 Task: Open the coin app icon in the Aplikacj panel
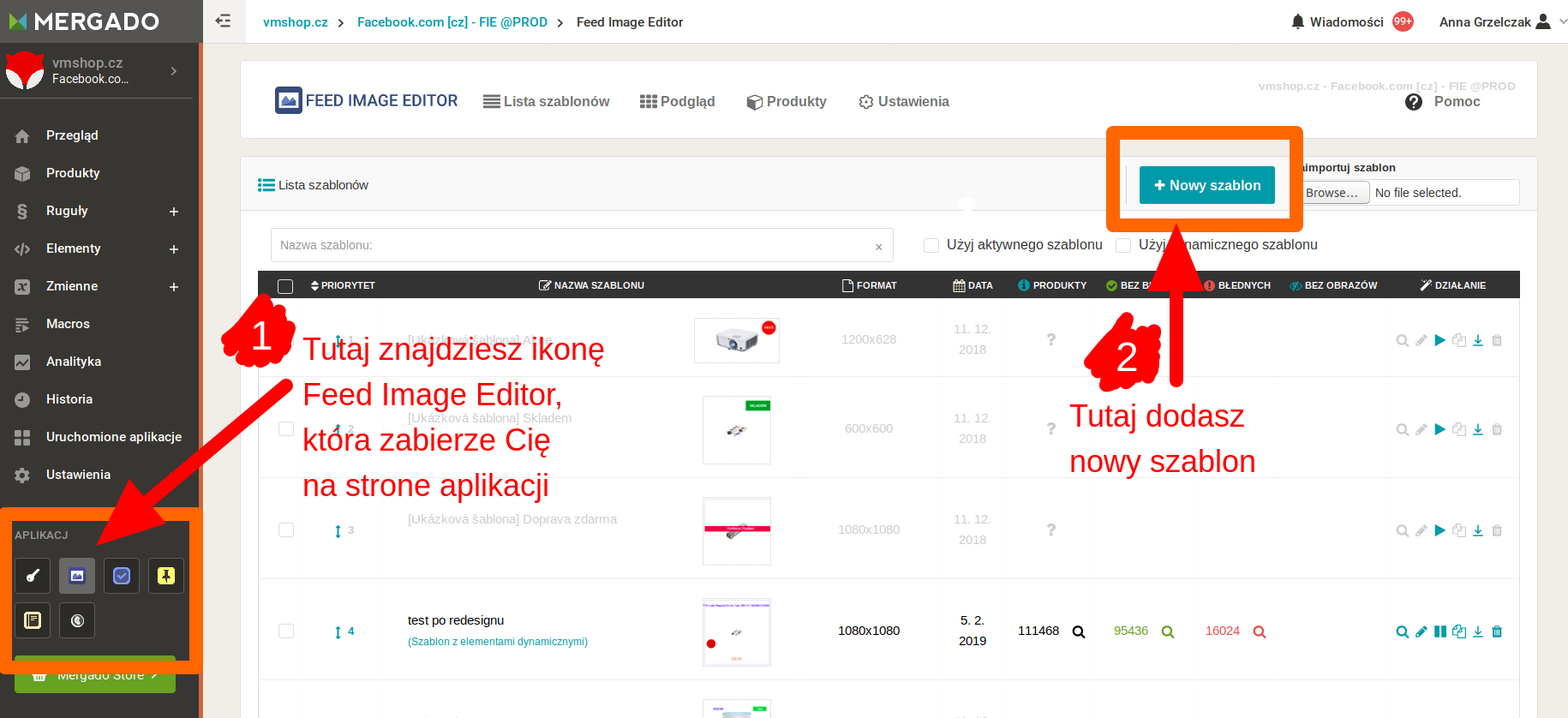coord(77,620)
